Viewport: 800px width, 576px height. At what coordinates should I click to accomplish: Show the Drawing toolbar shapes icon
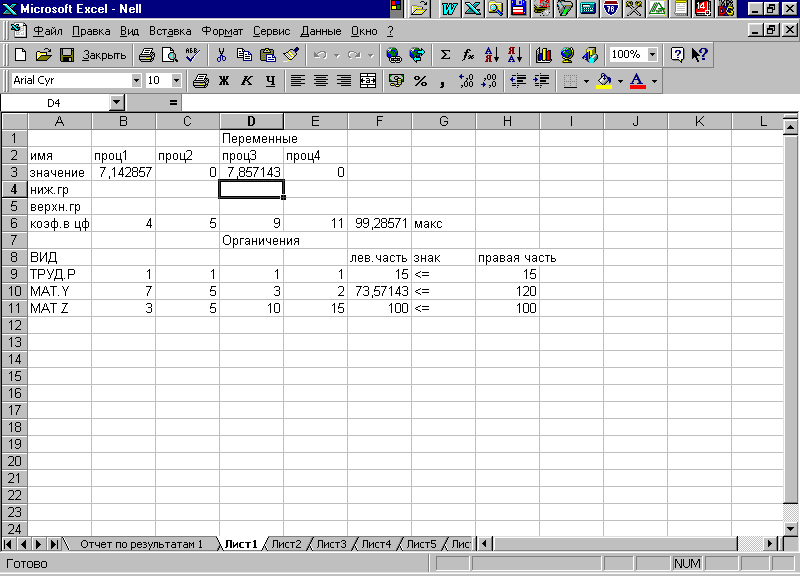590,55
